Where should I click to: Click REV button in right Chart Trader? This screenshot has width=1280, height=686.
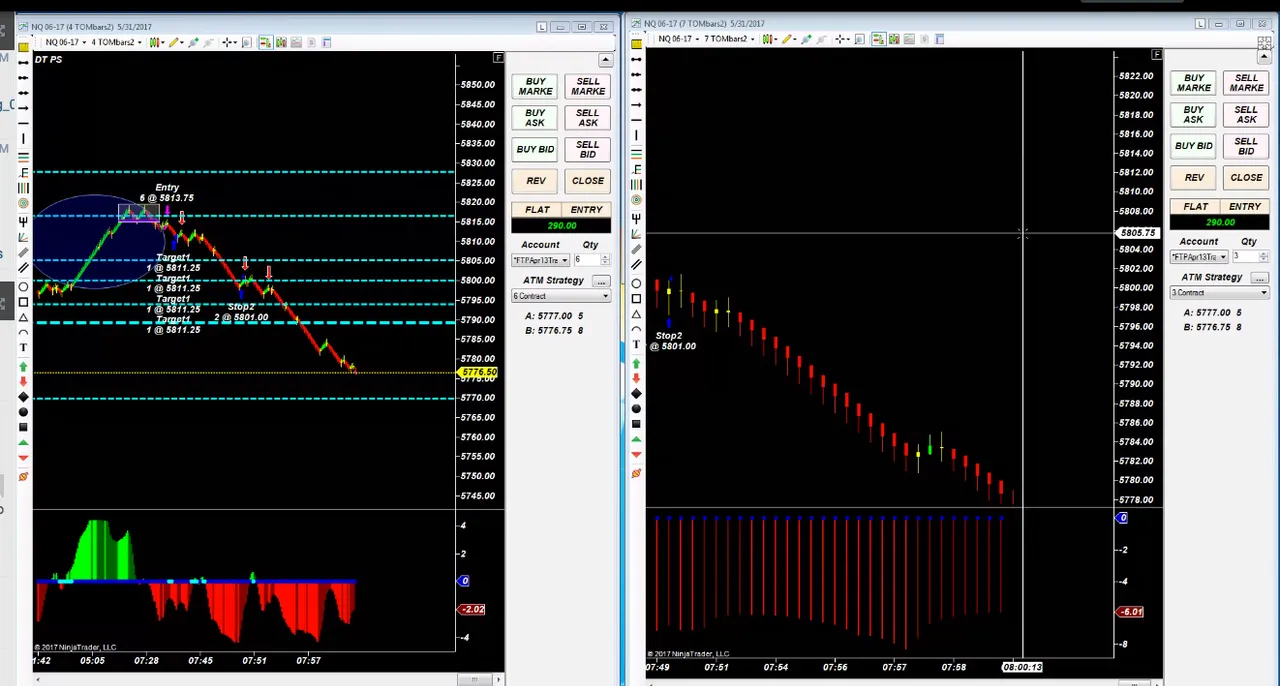pyautogui.click(x=1194, y=178)
